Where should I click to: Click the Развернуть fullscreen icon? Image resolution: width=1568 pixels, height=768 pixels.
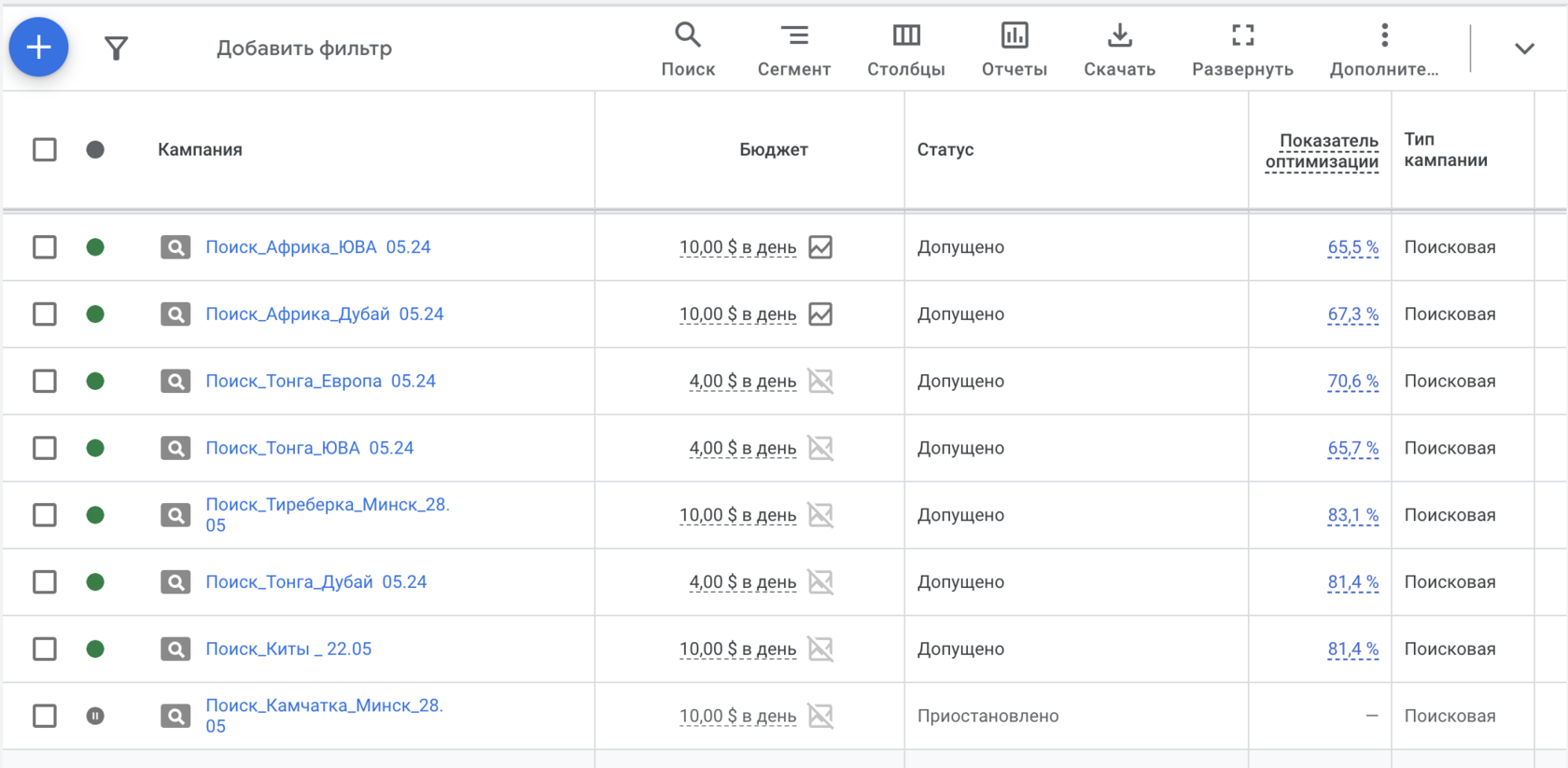point(1243,35)
